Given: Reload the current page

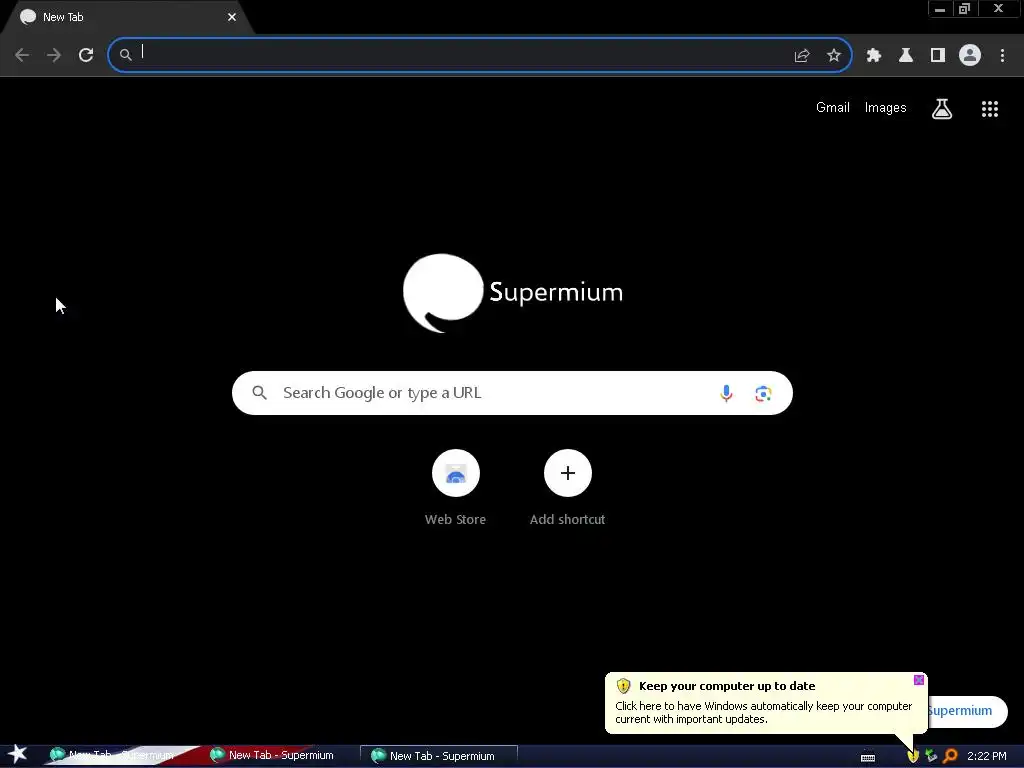Looking at the screenshot, I should pyautogui.click(x=86, y=55).
